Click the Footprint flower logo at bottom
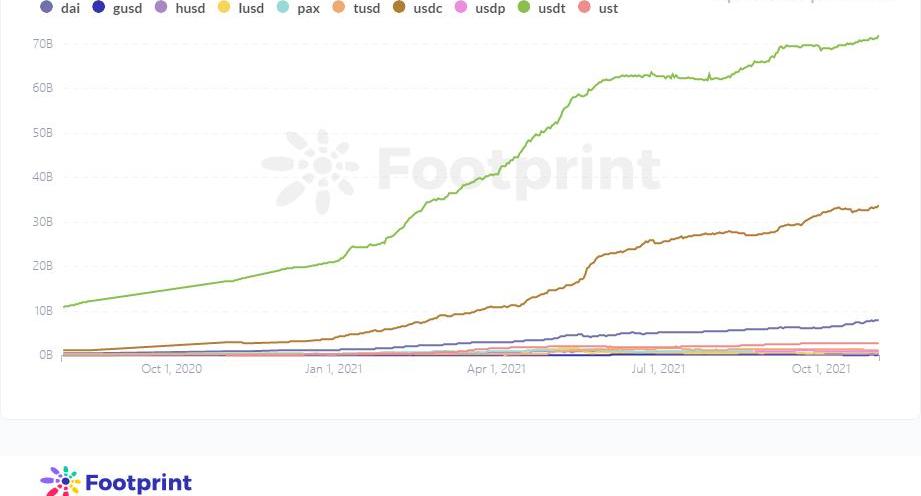 pos(61,482)
